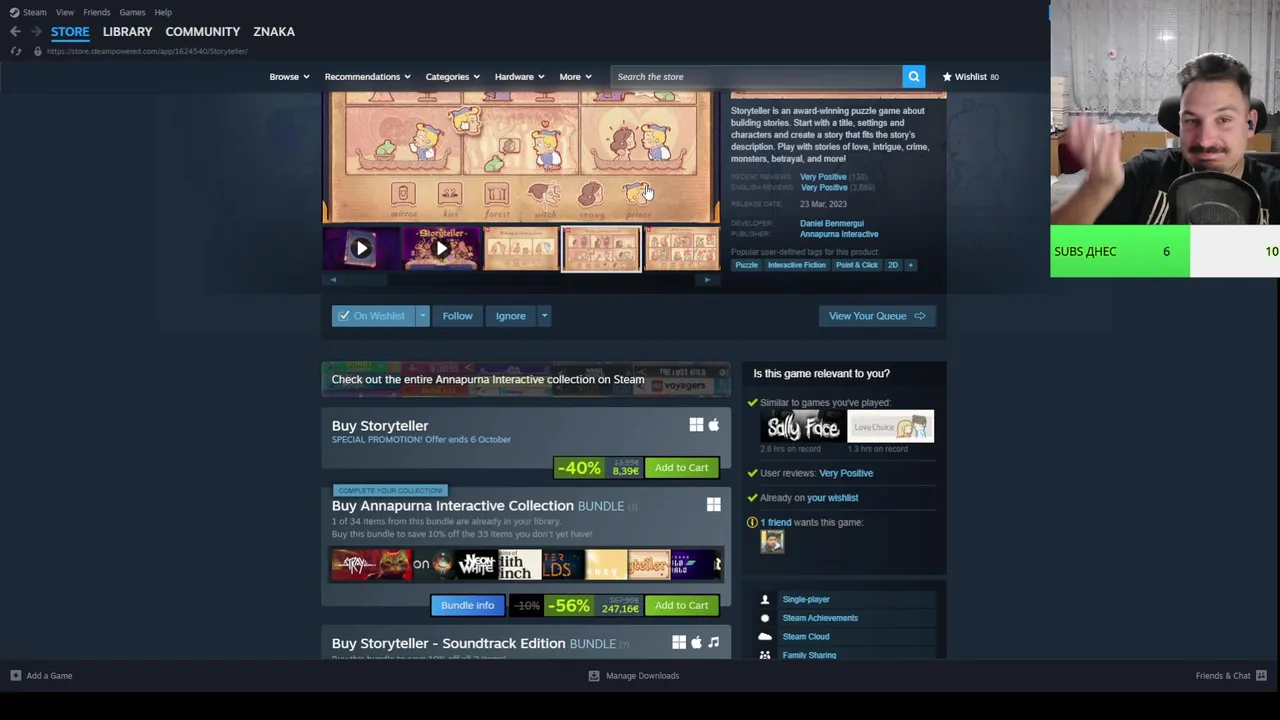
Task: Open the ZNAKA profile tab
Action: (274, 31)
